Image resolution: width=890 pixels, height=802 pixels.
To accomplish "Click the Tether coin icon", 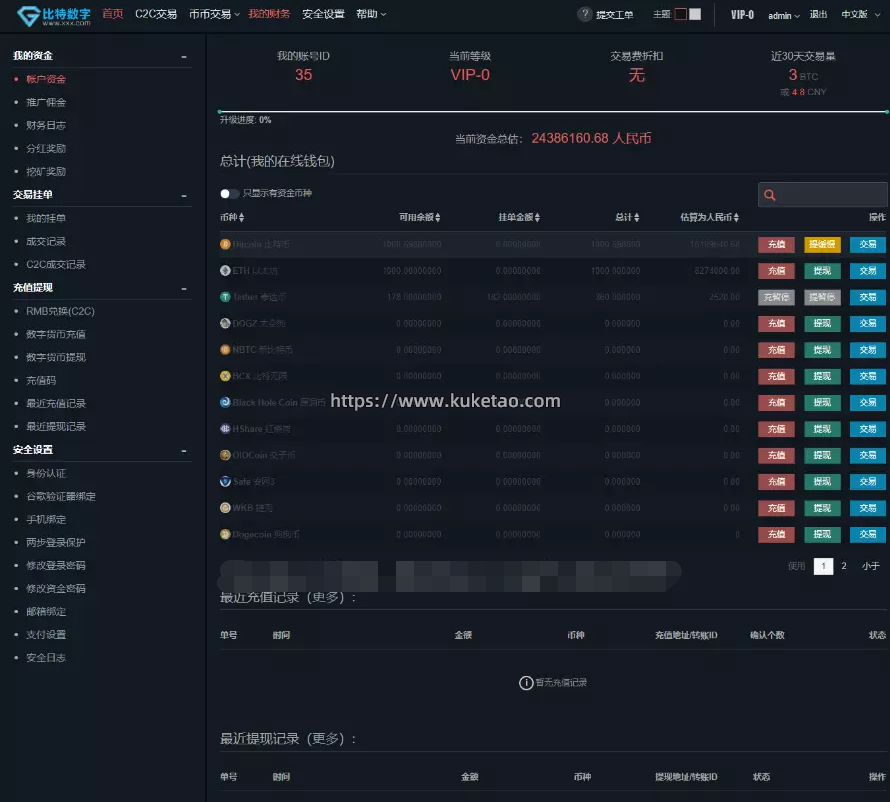I will [225, 297].
